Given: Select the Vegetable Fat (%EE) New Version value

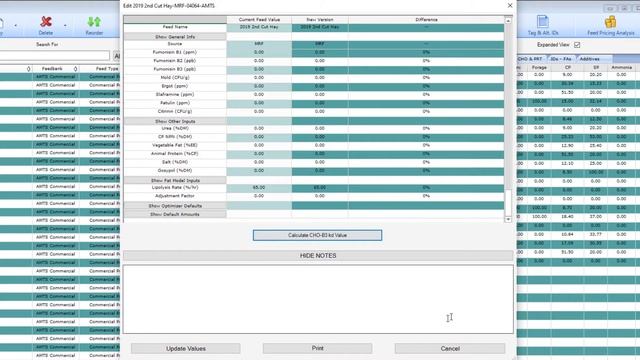Looking at the screenshot, I should 320,145.
